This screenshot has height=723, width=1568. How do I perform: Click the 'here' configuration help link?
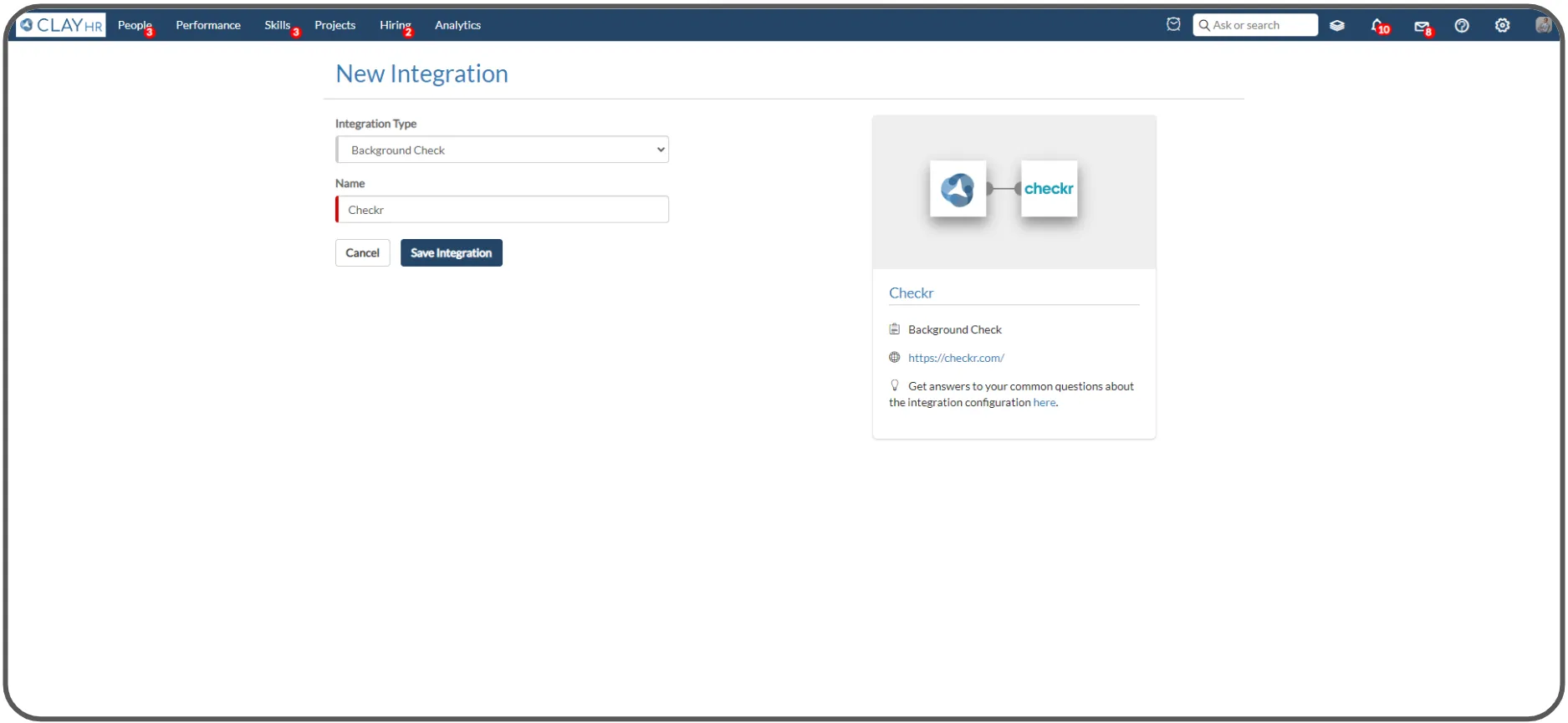pyautogui.click(x=1044, y=403)
